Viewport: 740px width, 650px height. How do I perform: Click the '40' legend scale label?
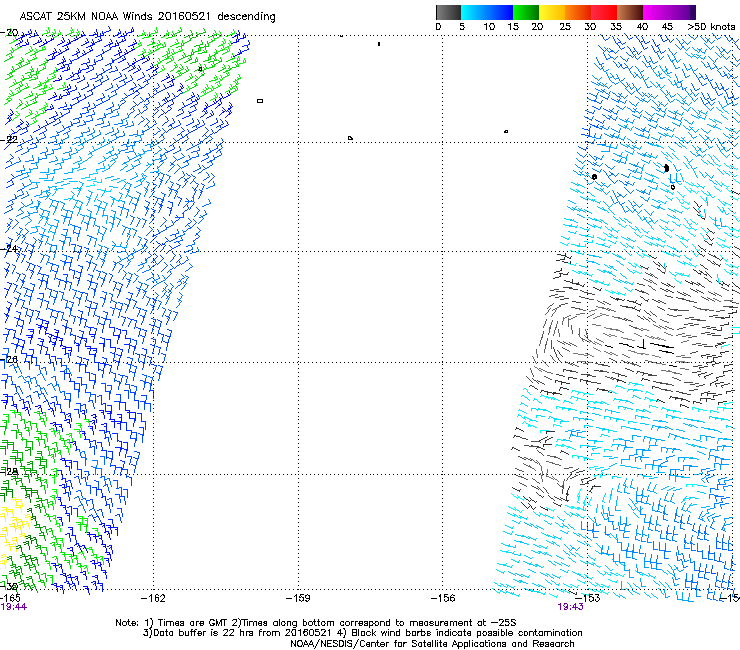pyautogui.click(x=642, y=27)
